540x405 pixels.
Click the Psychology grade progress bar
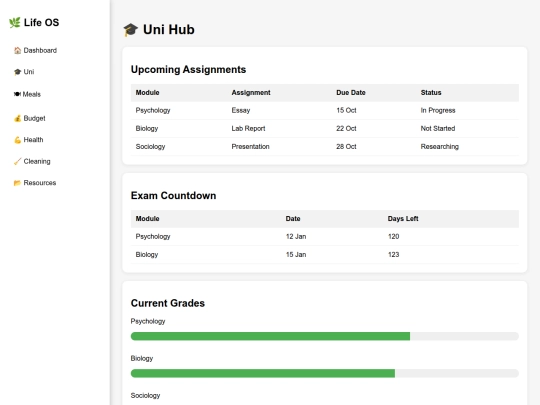[325, 336]
